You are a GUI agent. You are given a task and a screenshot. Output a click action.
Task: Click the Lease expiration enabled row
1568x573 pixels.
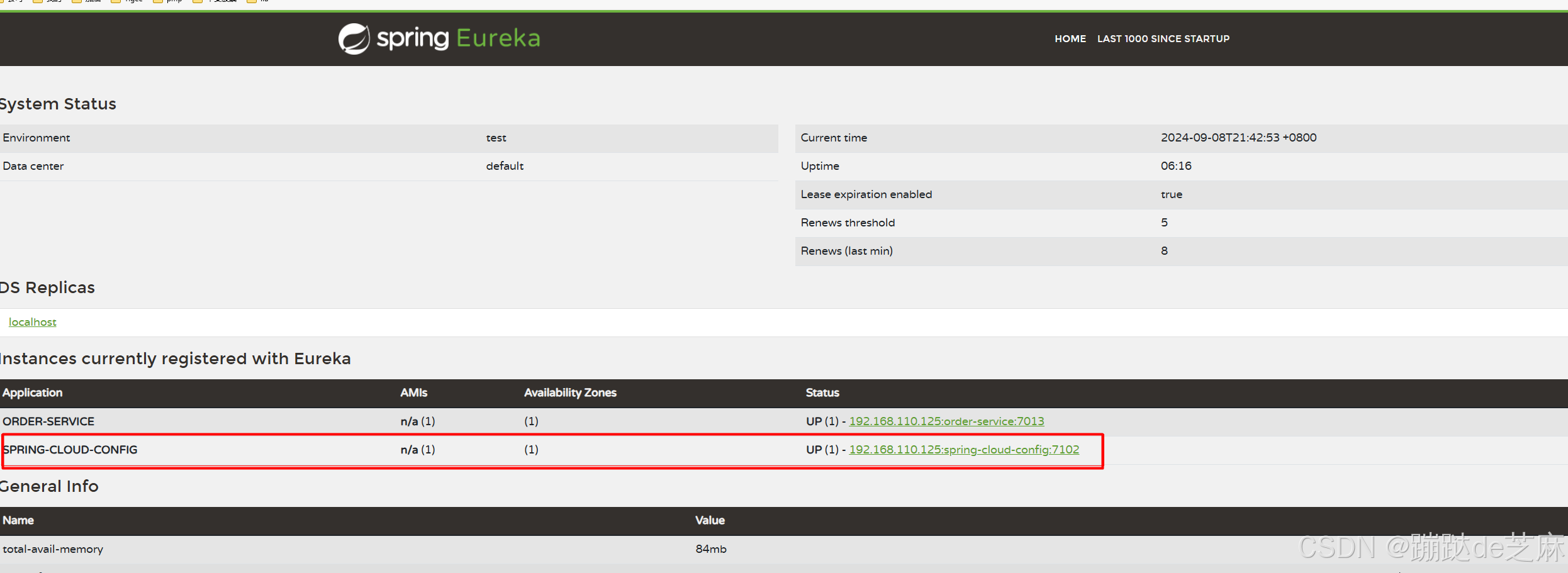pos(866,194)
